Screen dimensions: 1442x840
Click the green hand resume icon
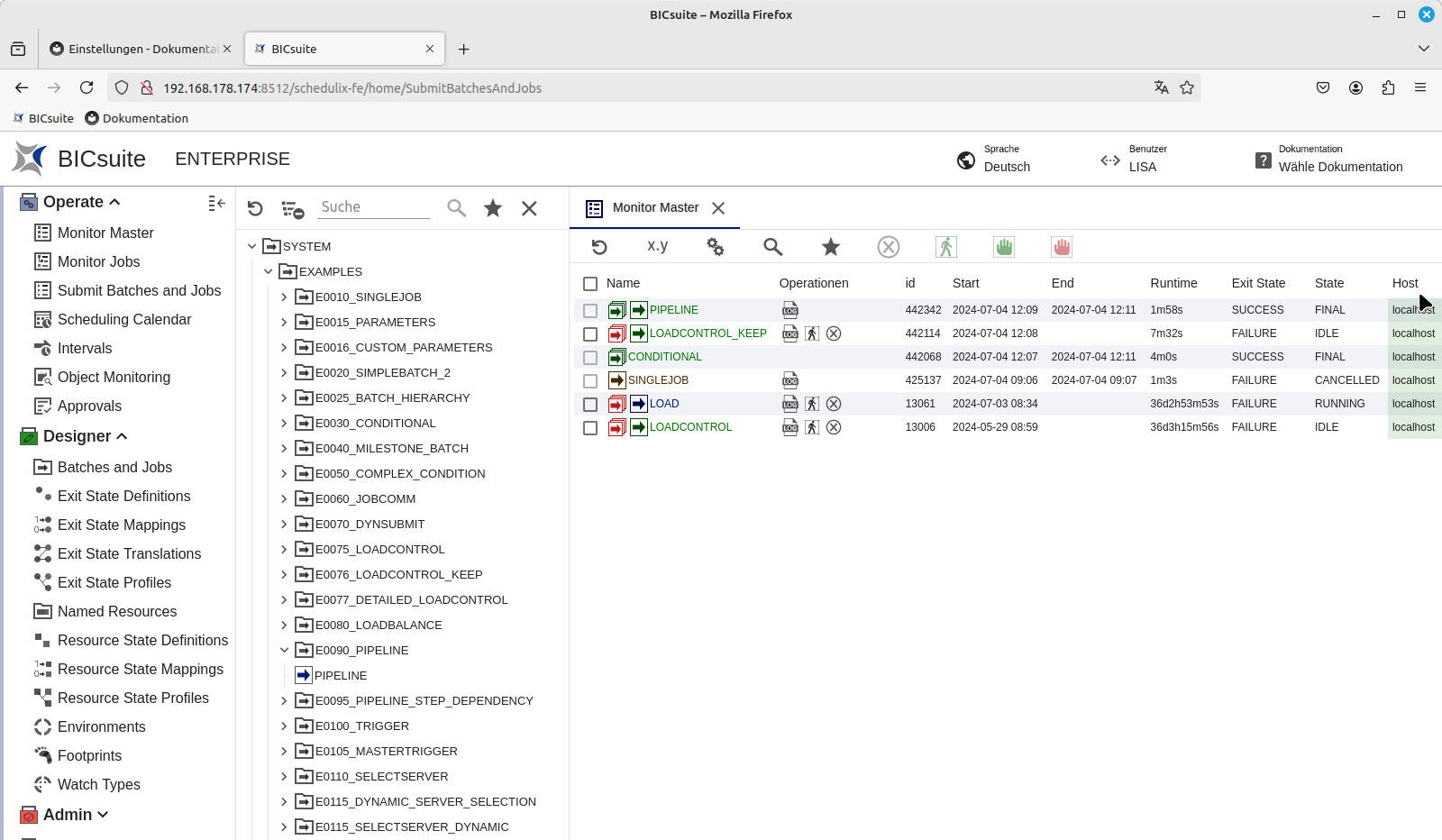pyautogui.click(x=1003, y=247)
